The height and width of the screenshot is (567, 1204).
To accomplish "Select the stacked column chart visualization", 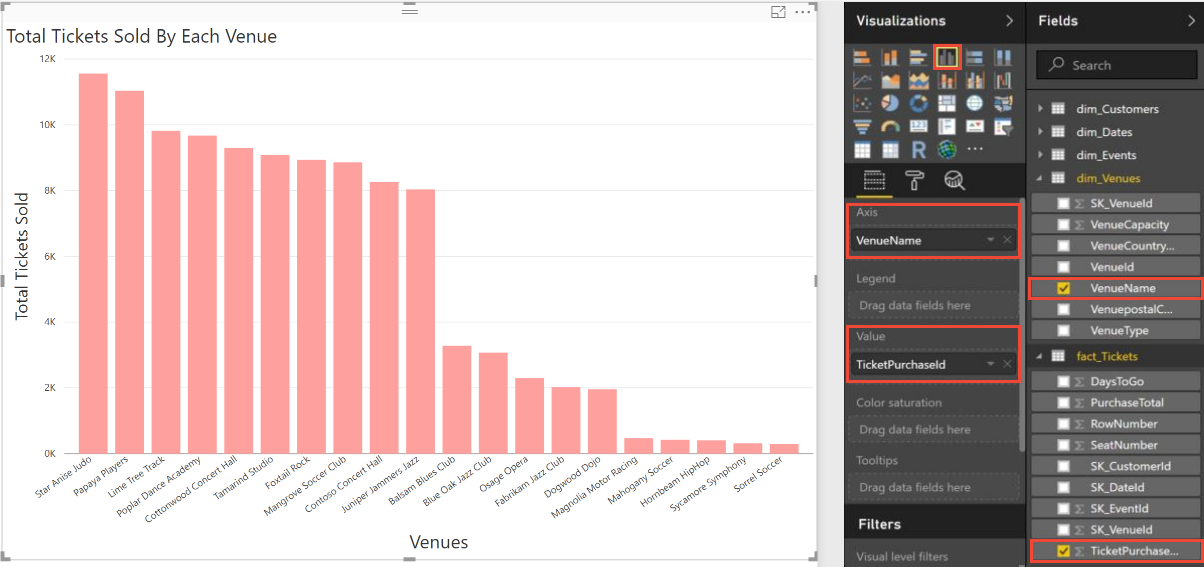I will click(x=890, y=57).
